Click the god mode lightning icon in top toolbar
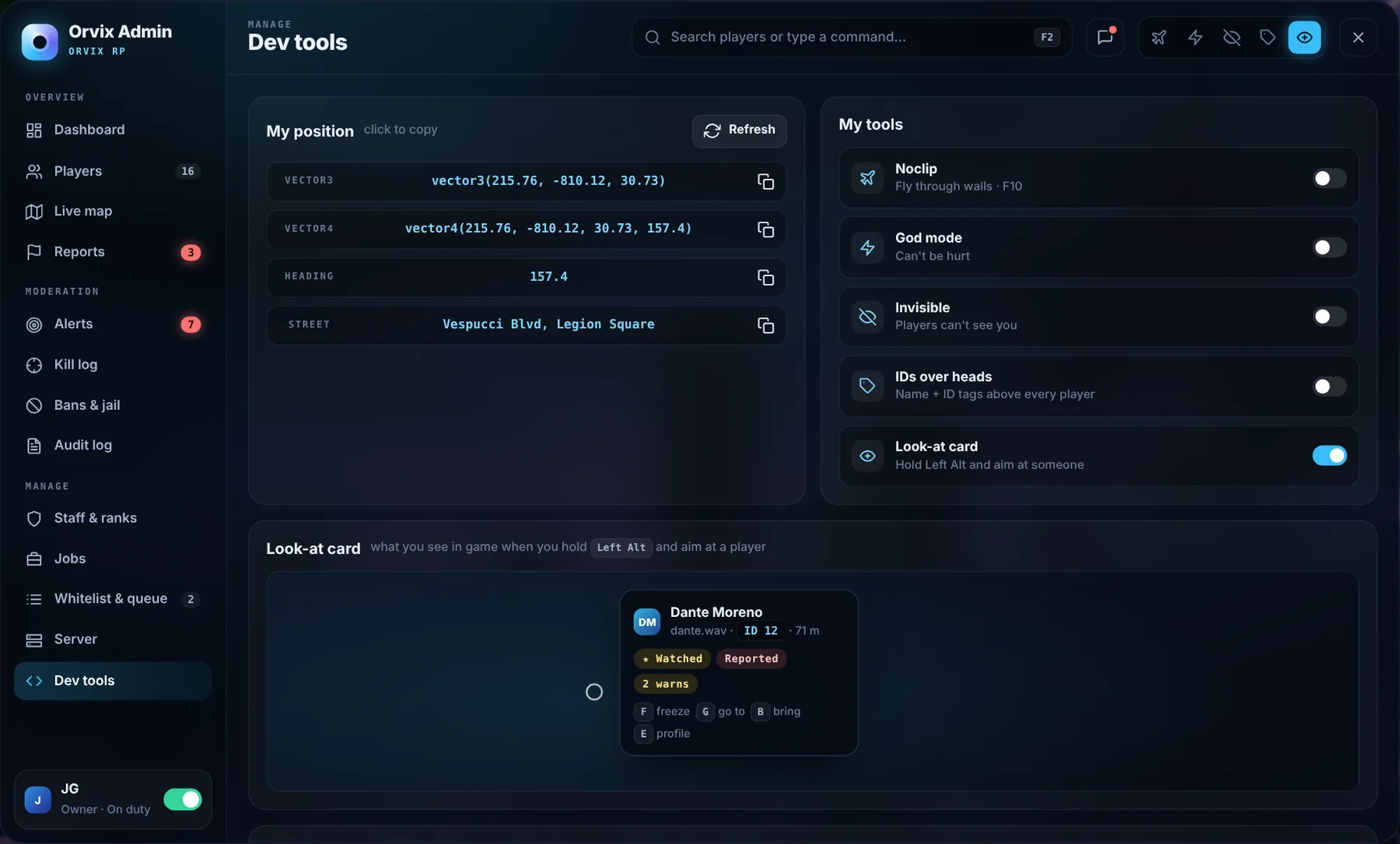The height and width of the screenshot is (844, 1400). 1195,37
